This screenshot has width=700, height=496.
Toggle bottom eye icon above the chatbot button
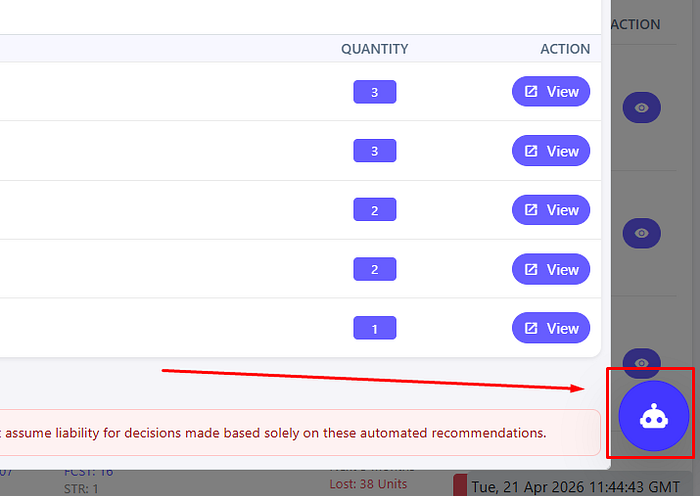pyautogui.click(x=642, y=361)
